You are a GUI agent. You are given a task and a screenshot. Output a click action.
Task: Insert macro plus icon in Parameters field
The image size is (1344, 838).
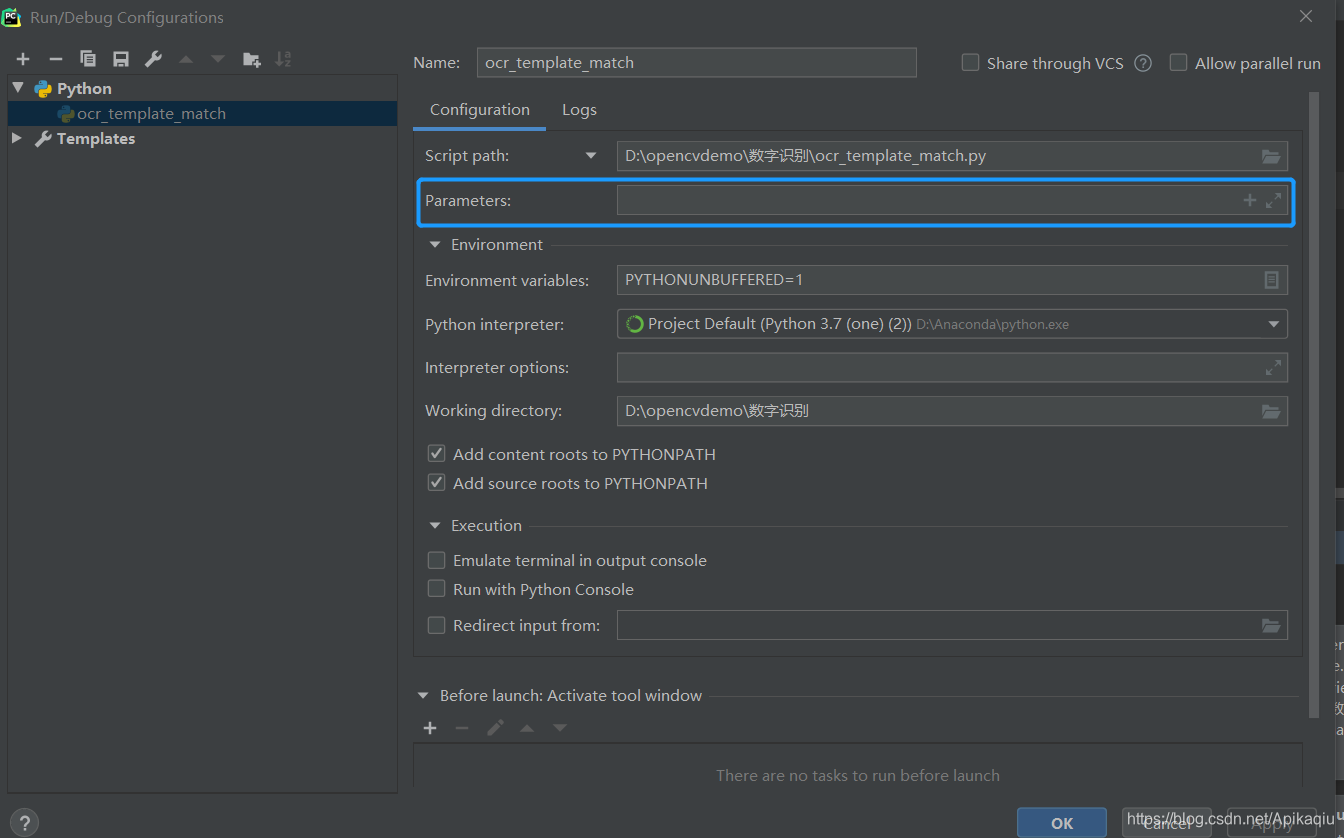coord(1249,200)
